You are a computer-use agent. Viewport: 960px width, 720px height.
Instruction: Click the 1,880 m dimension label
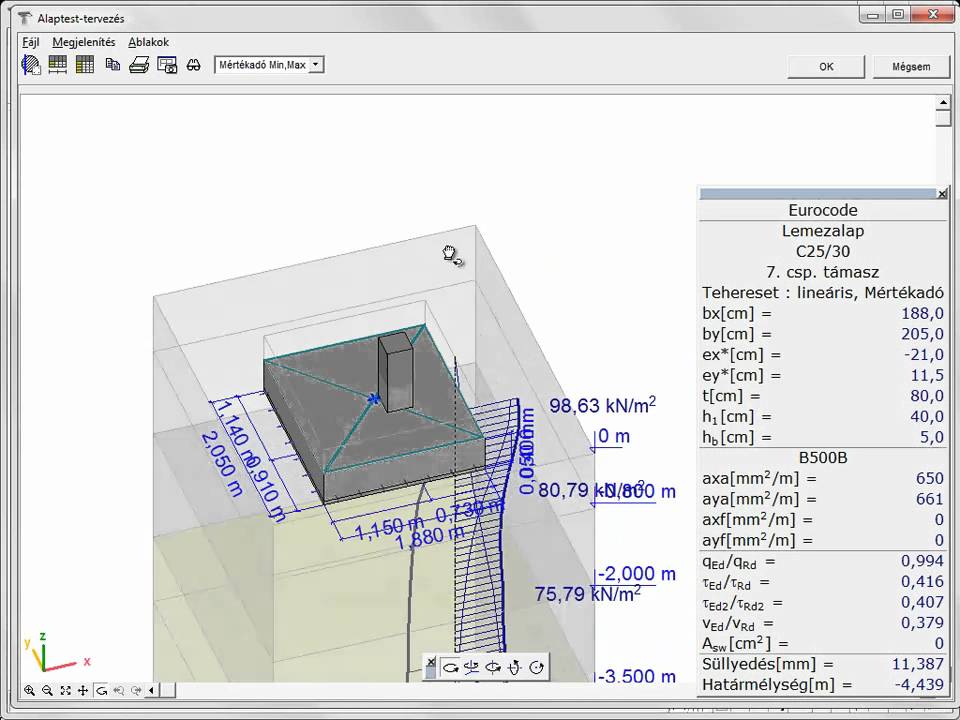tap(430, 537)
